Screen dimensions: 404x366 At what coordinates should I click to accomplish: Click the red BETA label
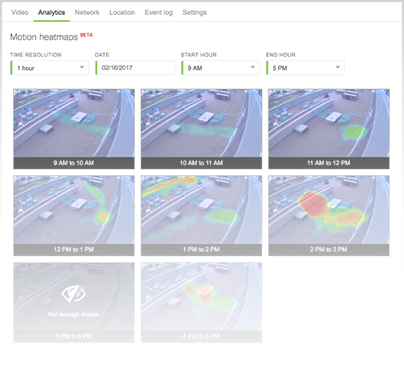(86, 35)
